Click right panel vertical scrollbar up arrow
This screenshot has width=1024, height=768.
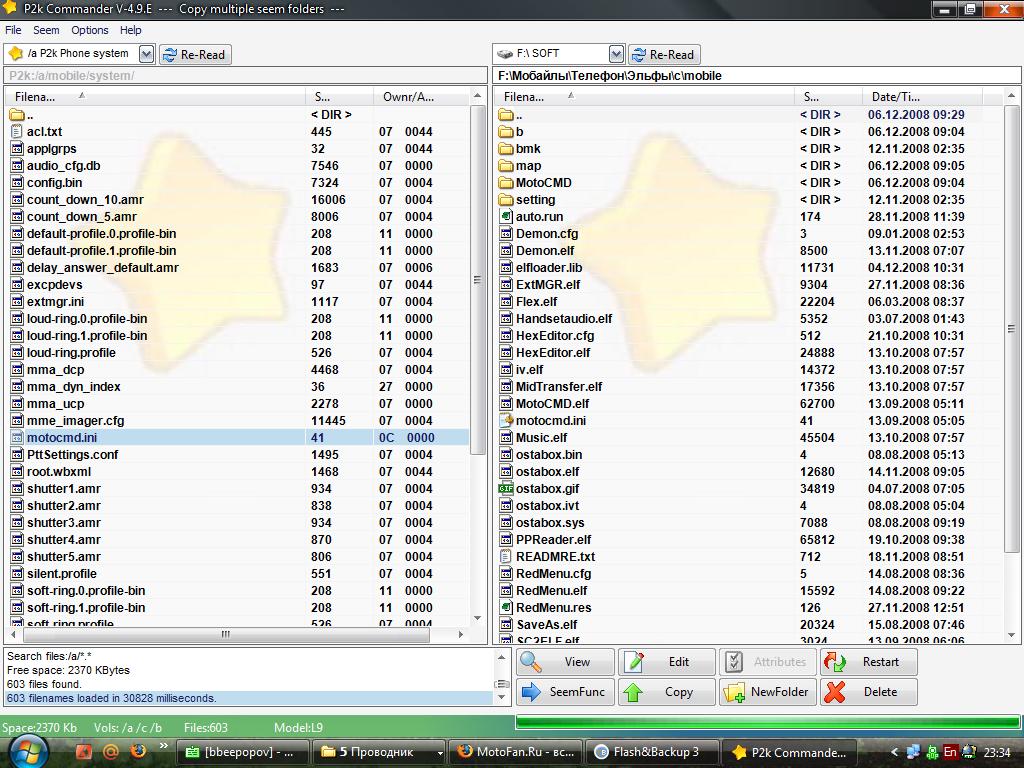pyautogui.click(x=1012, y=97)
